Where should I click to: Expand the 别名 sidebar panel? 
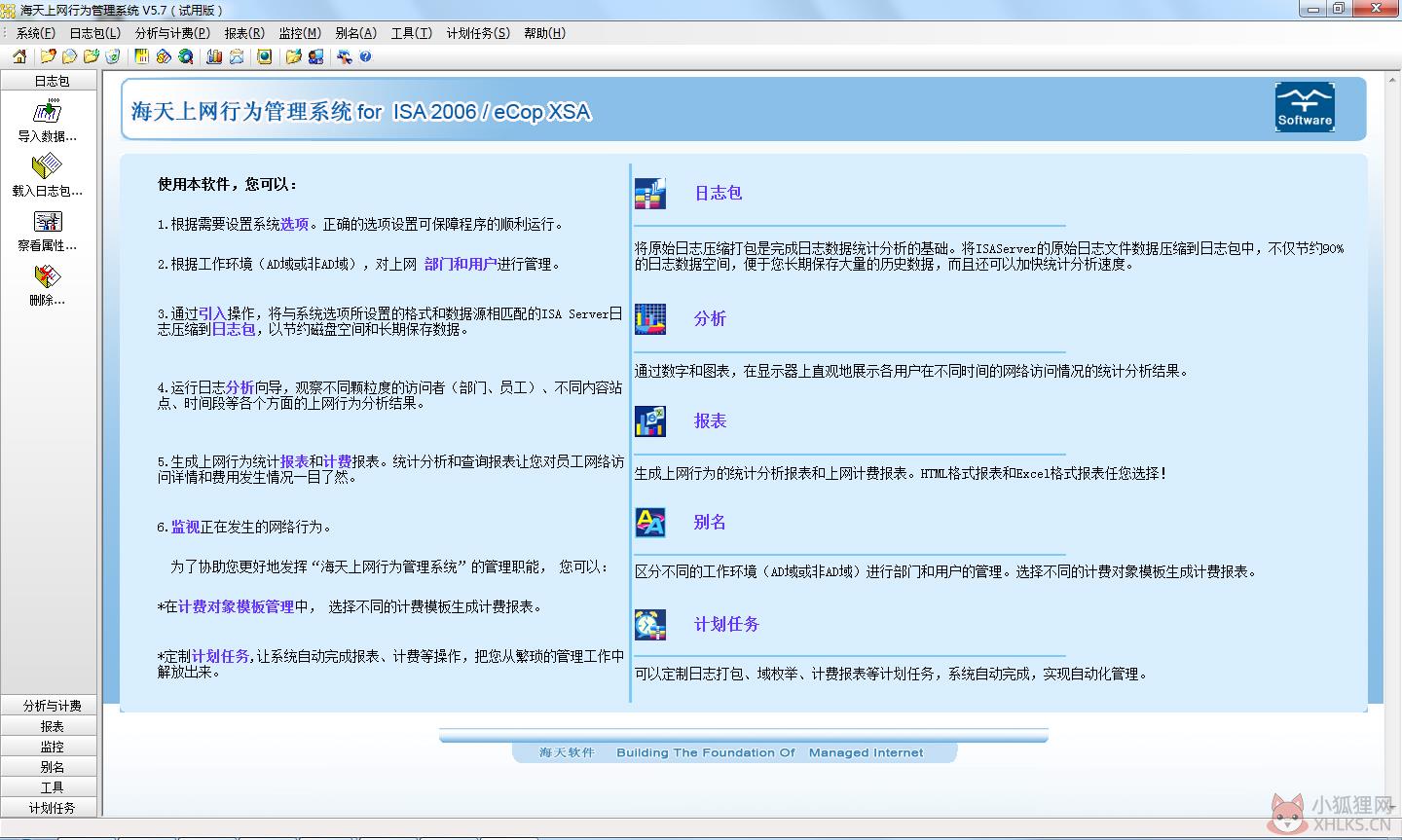point(51,767)
